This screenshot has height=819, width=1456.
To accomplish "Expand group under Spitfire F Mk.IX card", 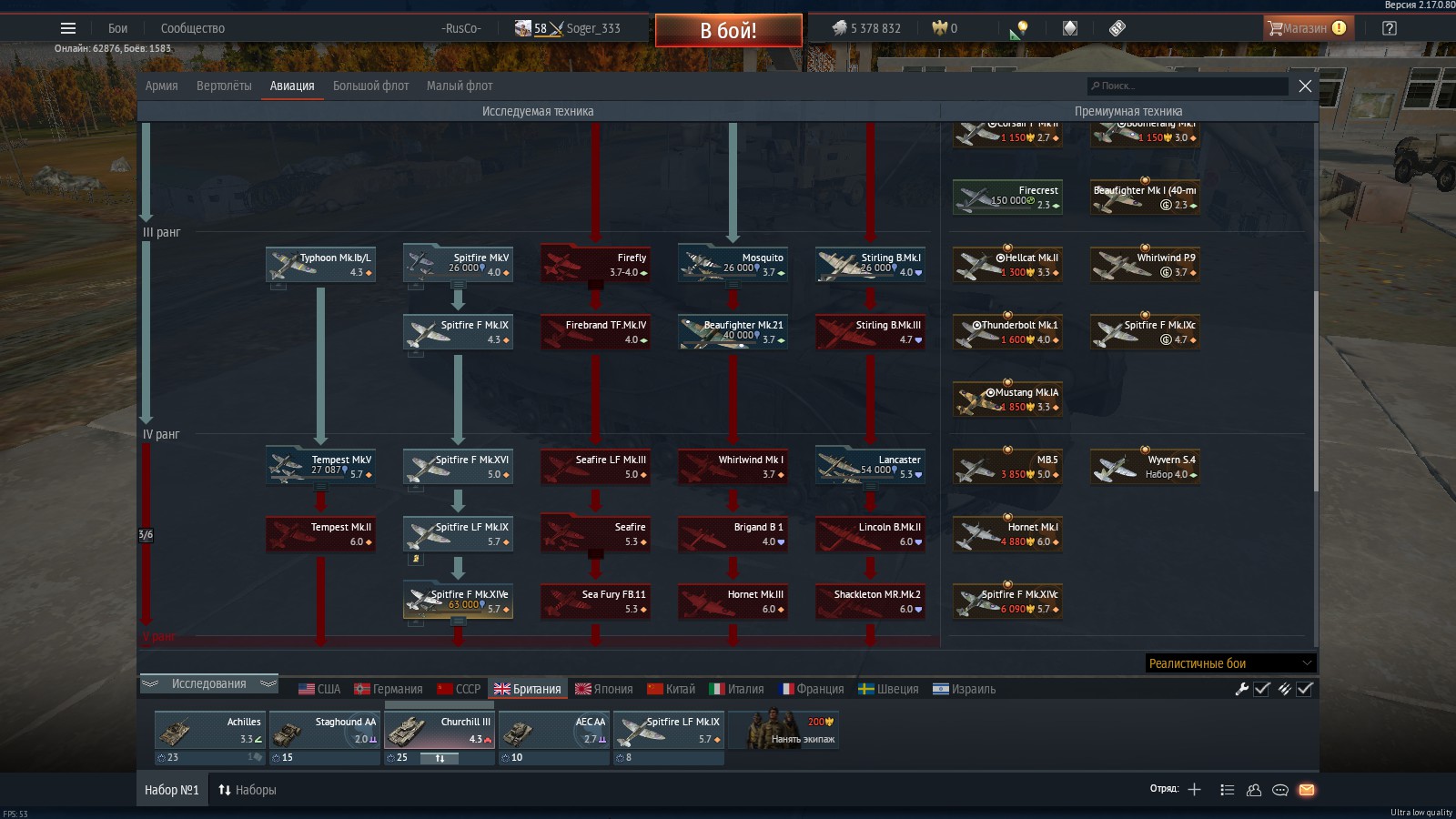I will click(x=416, y=354).
